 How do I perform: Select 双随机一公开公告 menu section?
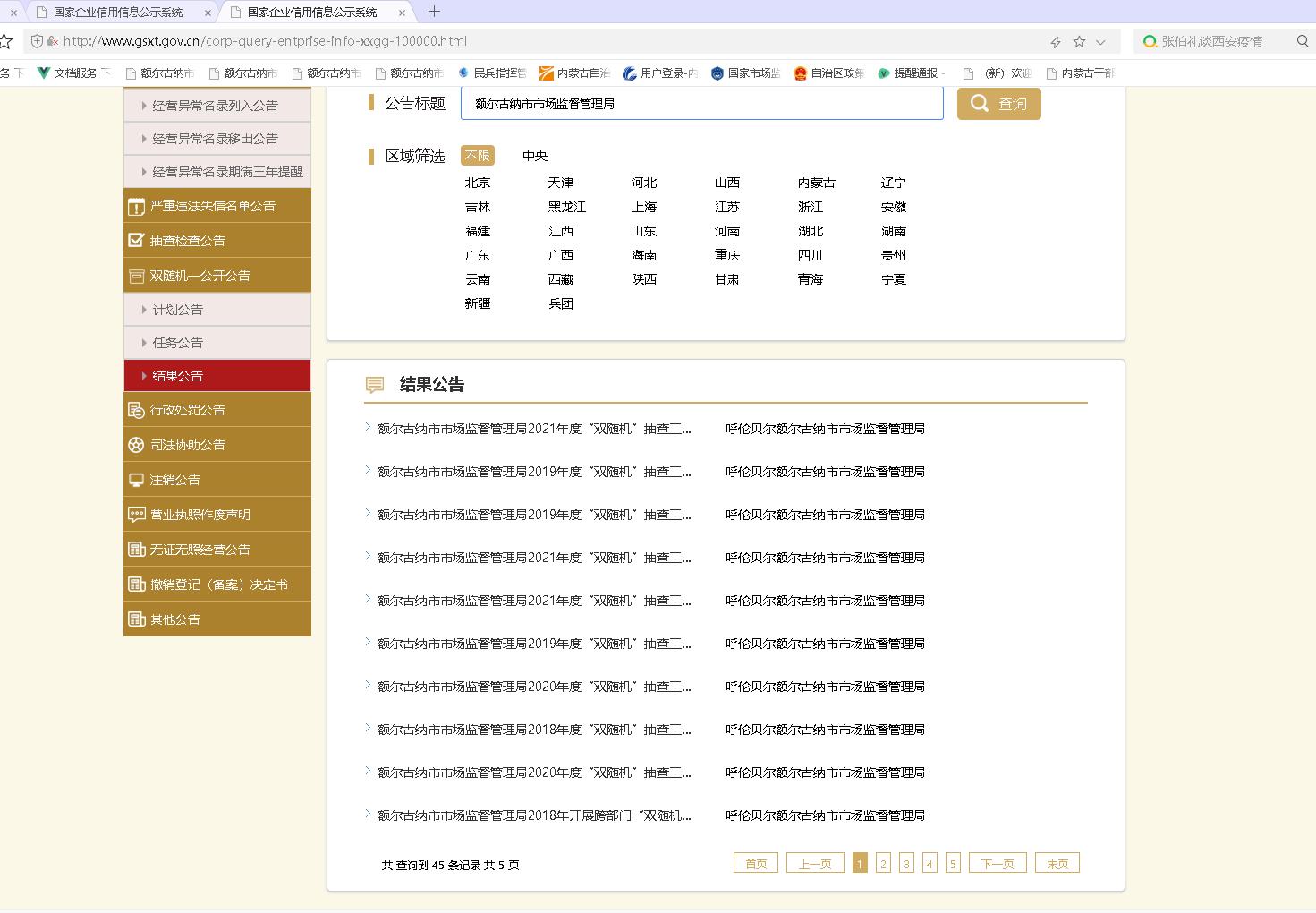point(217,276)
